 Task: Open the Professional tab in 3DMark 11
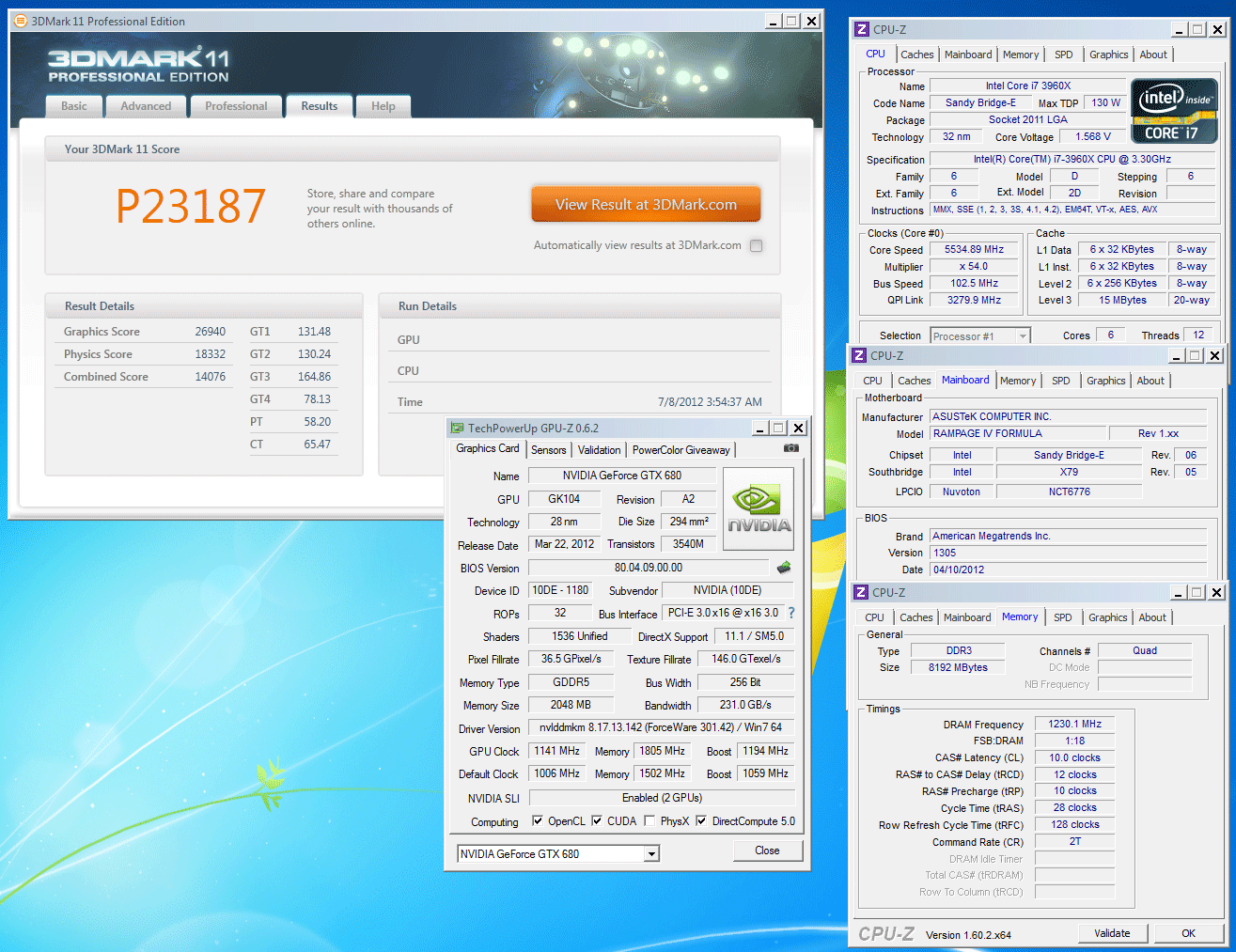[236, 106]
